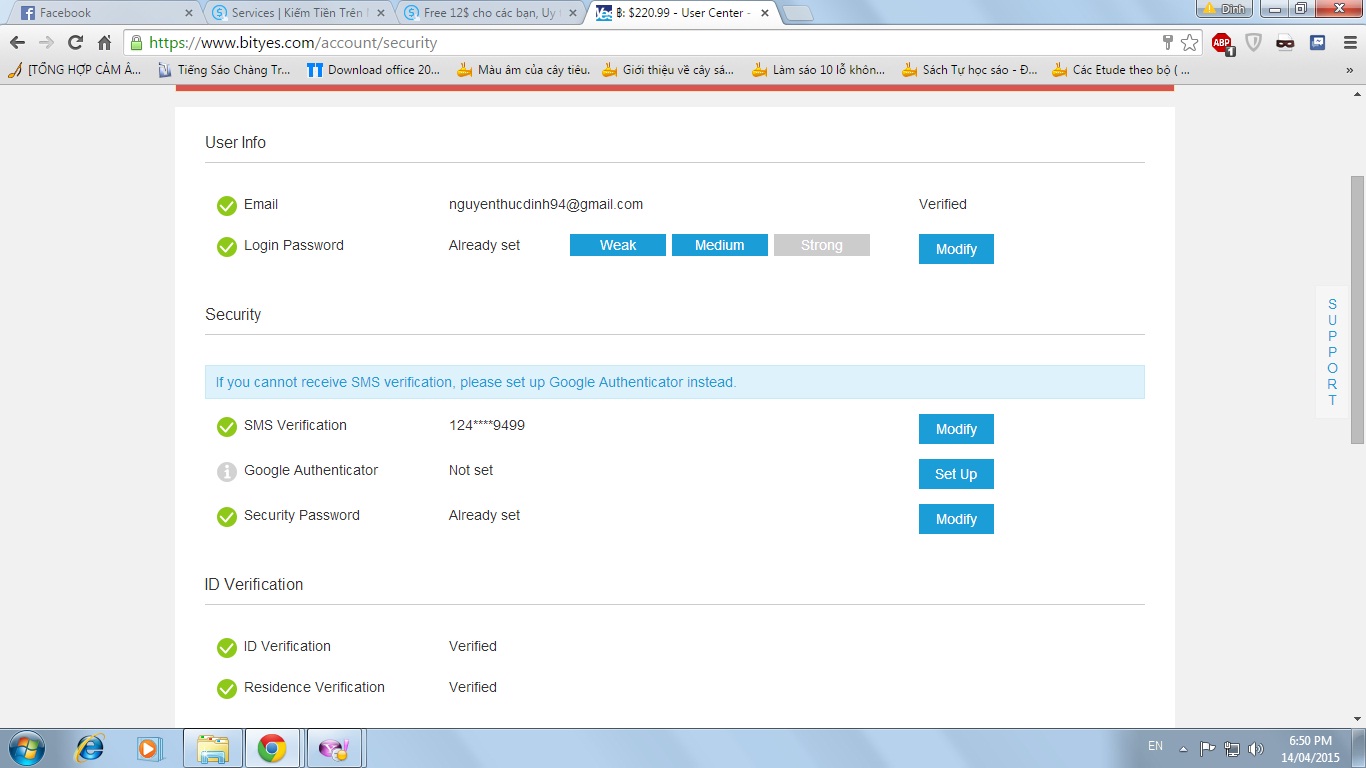1366x768 pixels.
Task: Modify the SMS Verification number
Action: [956, 429]
